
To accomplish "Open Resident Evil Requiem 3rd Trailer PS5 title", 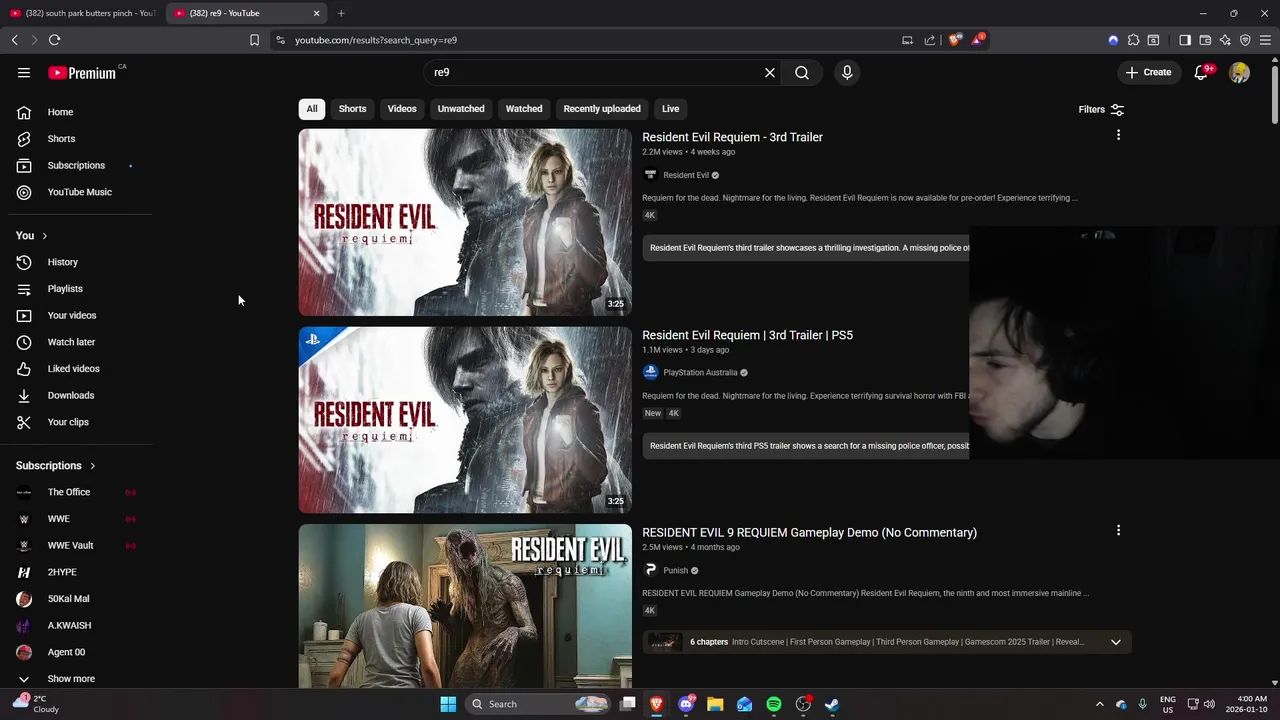I will pos(747,335).
